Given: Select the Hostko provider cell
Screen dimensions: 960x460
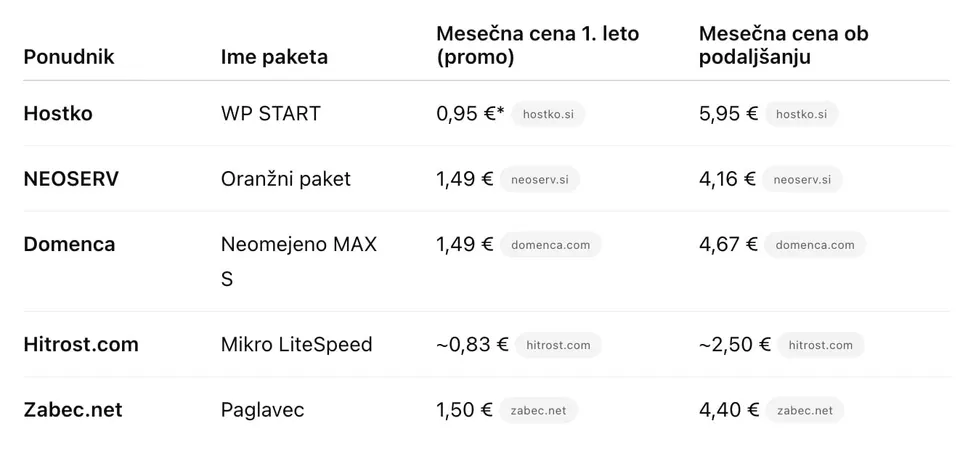Looking at the screenshot, I should [58, 114].
